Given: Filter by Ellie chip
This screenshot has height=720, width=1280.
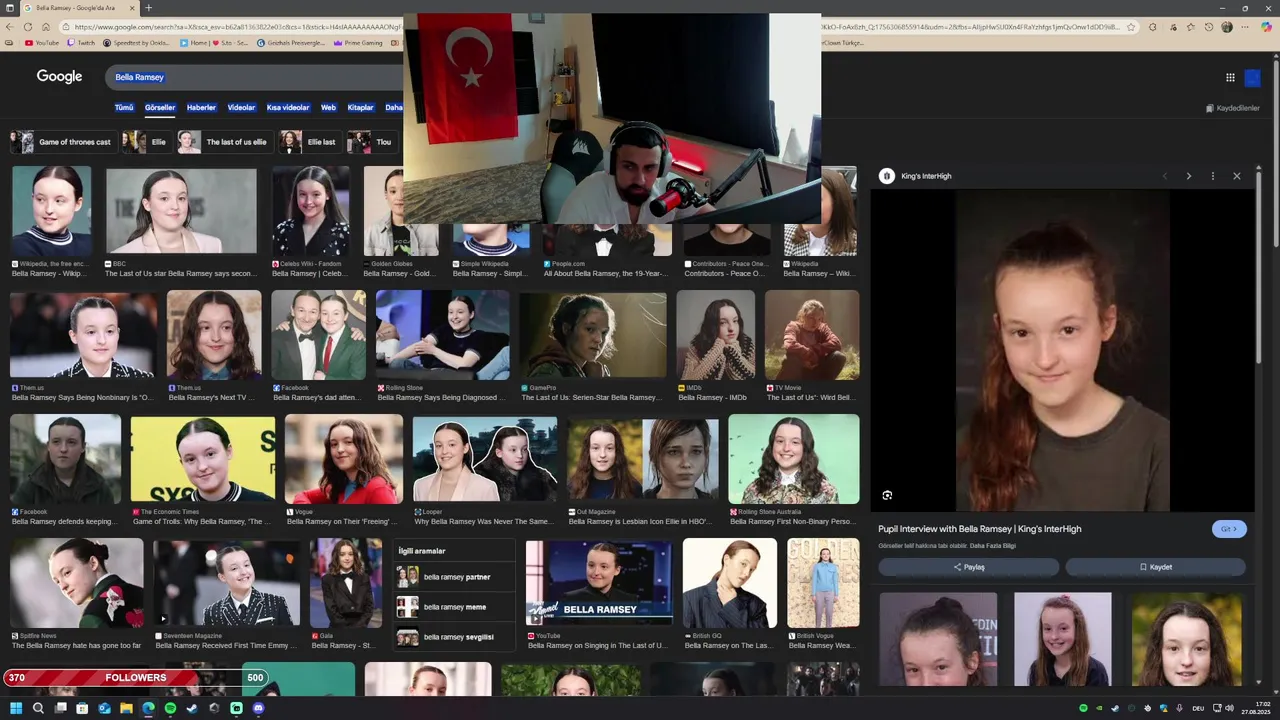Looking at the screenshot, I should tap(146, 142).
